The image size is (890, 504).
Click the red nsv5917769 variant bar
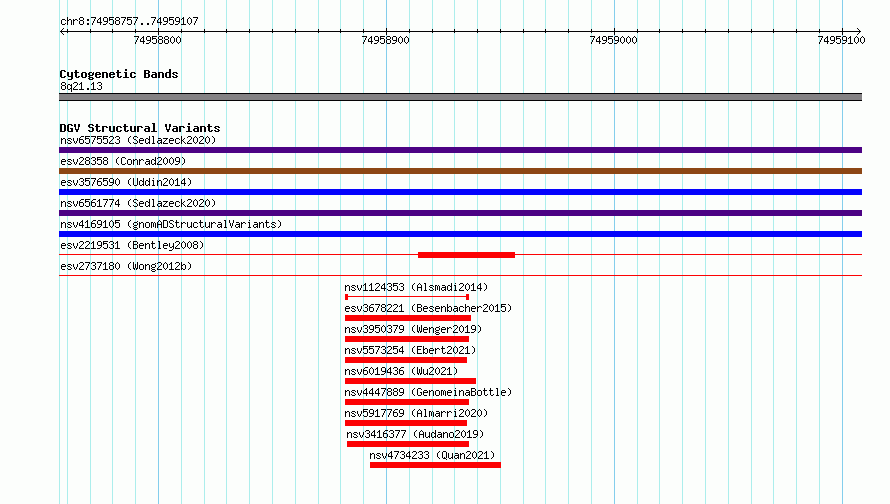(406, 423)
